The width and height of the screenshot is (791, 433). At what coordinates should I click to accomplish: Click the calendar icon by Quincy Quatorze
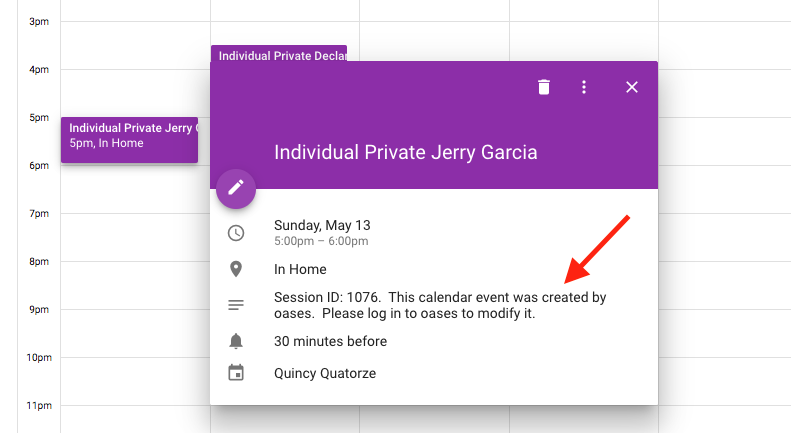click(236, 373)
